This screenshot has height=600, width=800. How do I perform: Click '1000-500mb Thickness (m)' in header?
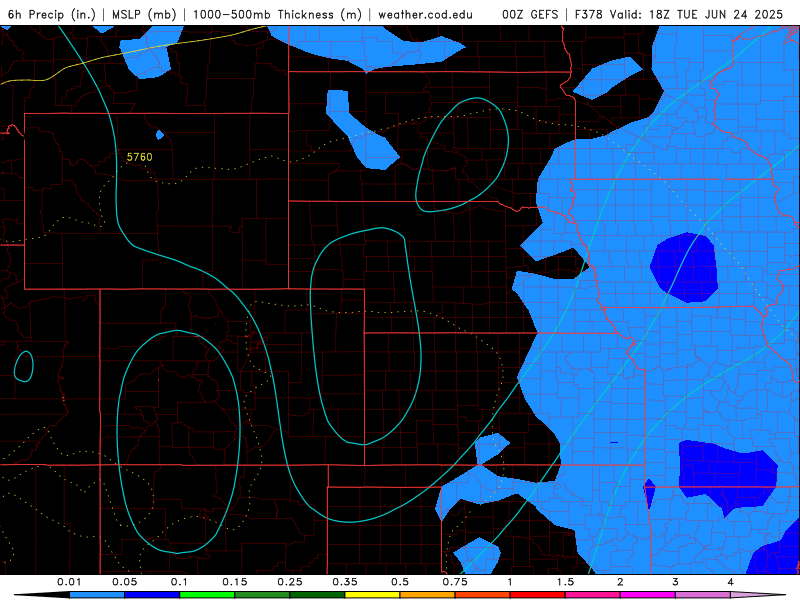[x=277, y=14]
